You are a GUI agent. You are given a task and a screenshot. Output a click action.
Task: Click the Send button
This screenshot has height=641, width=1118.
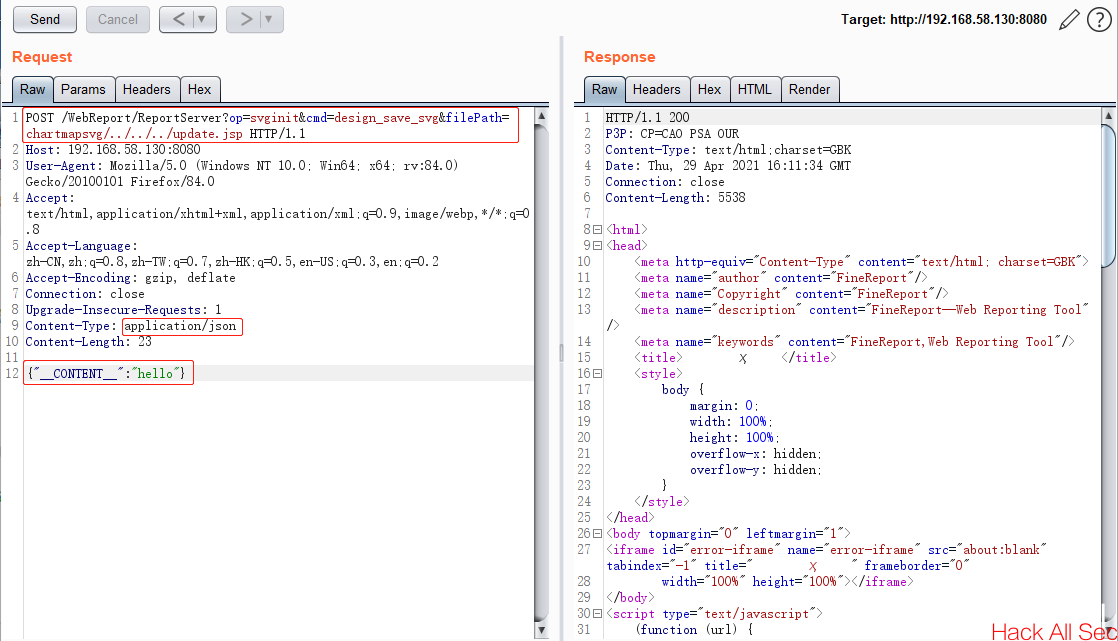point(45,19)
